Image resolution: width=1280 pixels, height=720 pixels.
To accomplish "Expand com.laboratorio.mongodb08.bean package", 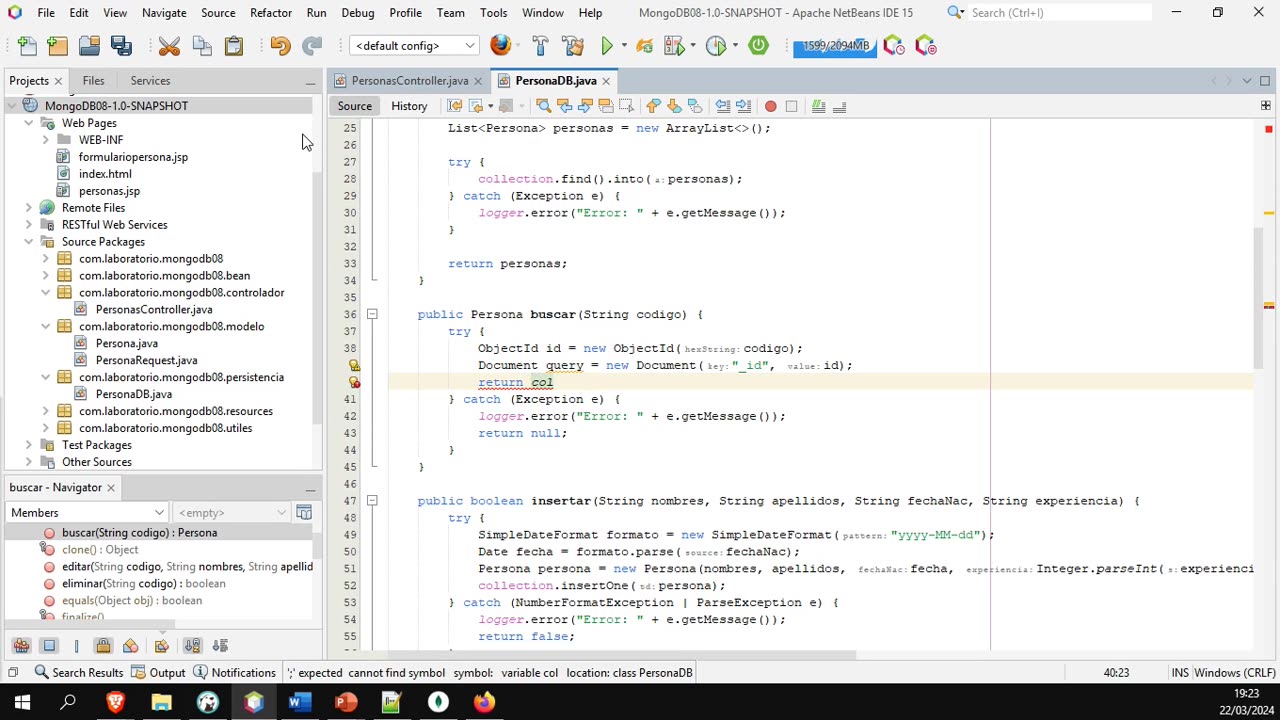I will 45,276.
